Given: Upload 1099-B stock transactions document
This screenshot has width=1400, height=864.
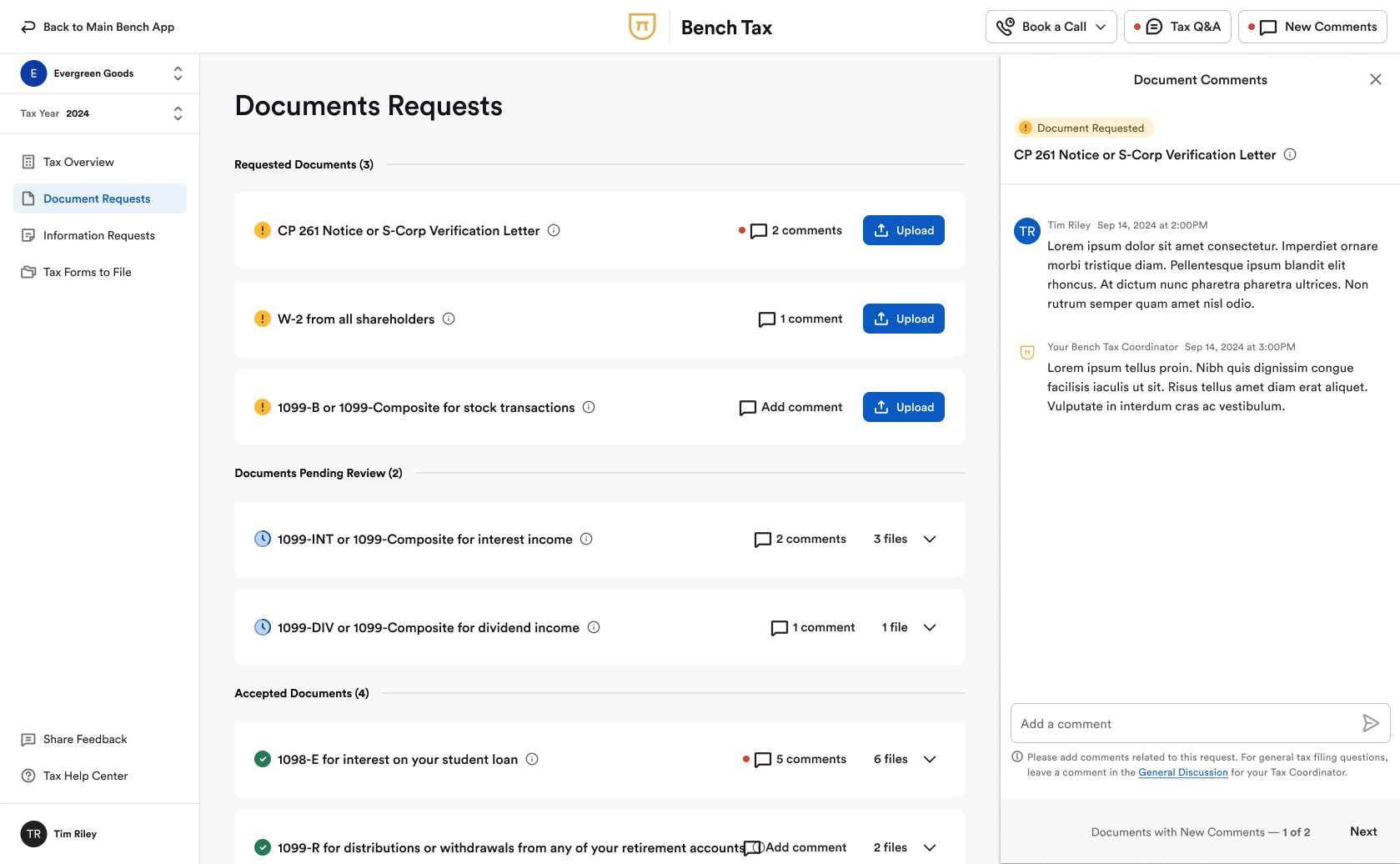Looking at the screenshot, I should [x=904, y=407].
